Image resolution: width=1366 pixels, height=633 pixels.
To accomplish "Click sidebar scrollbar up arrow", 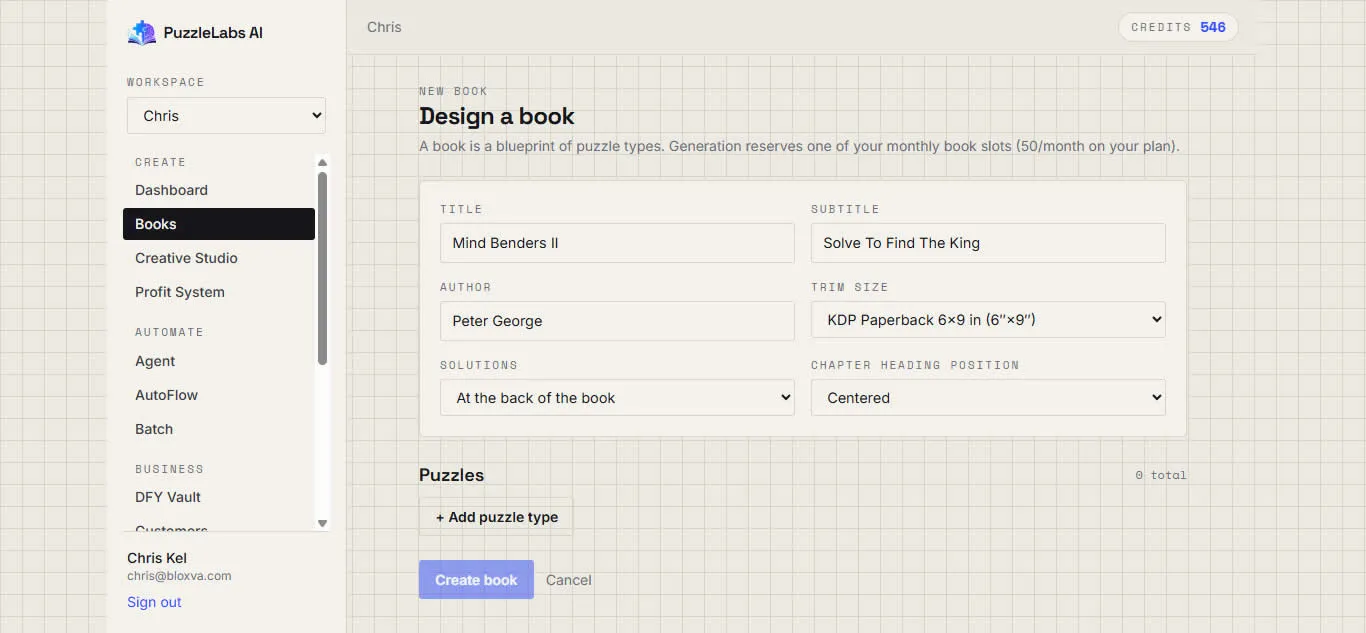I will coord(322,162).
